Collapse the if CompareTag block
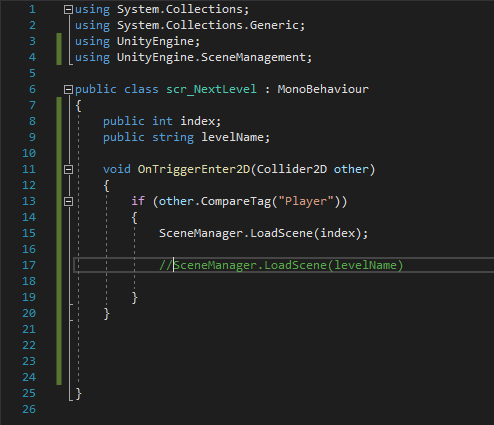494x425 pixels. [x=68, y=201]
